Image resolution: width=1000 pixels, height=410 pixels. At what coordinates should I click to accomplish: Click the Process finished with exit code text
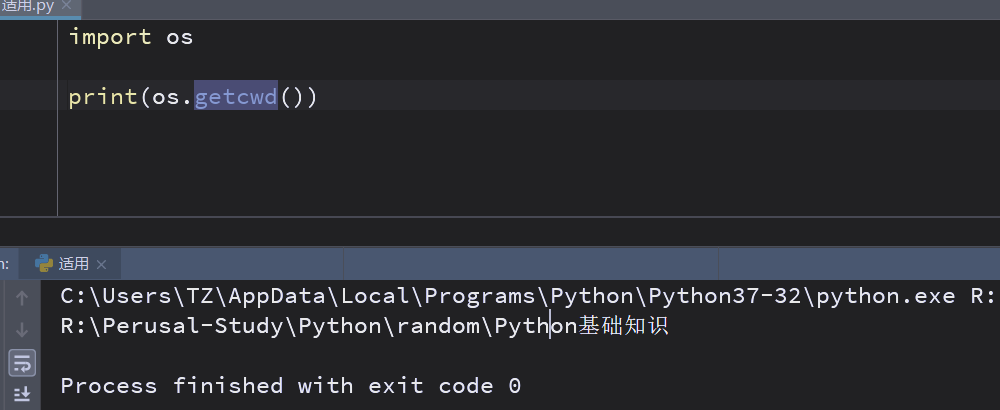click(290, 386)
